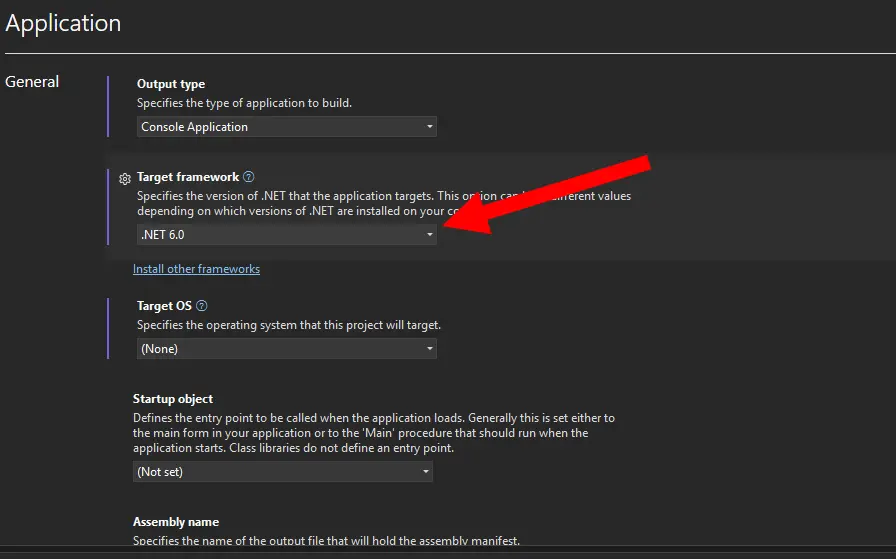Open the Target OS (None) dropdown
Viewport: 896px width, 559px height.
286,349
